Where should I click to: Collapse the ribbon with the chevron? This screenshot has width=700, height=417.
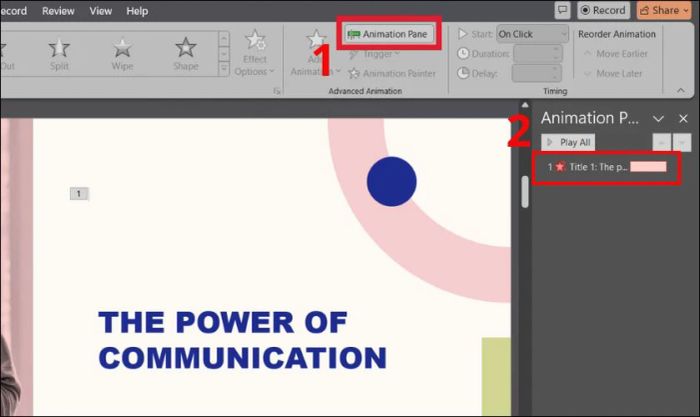pos(680,90)
